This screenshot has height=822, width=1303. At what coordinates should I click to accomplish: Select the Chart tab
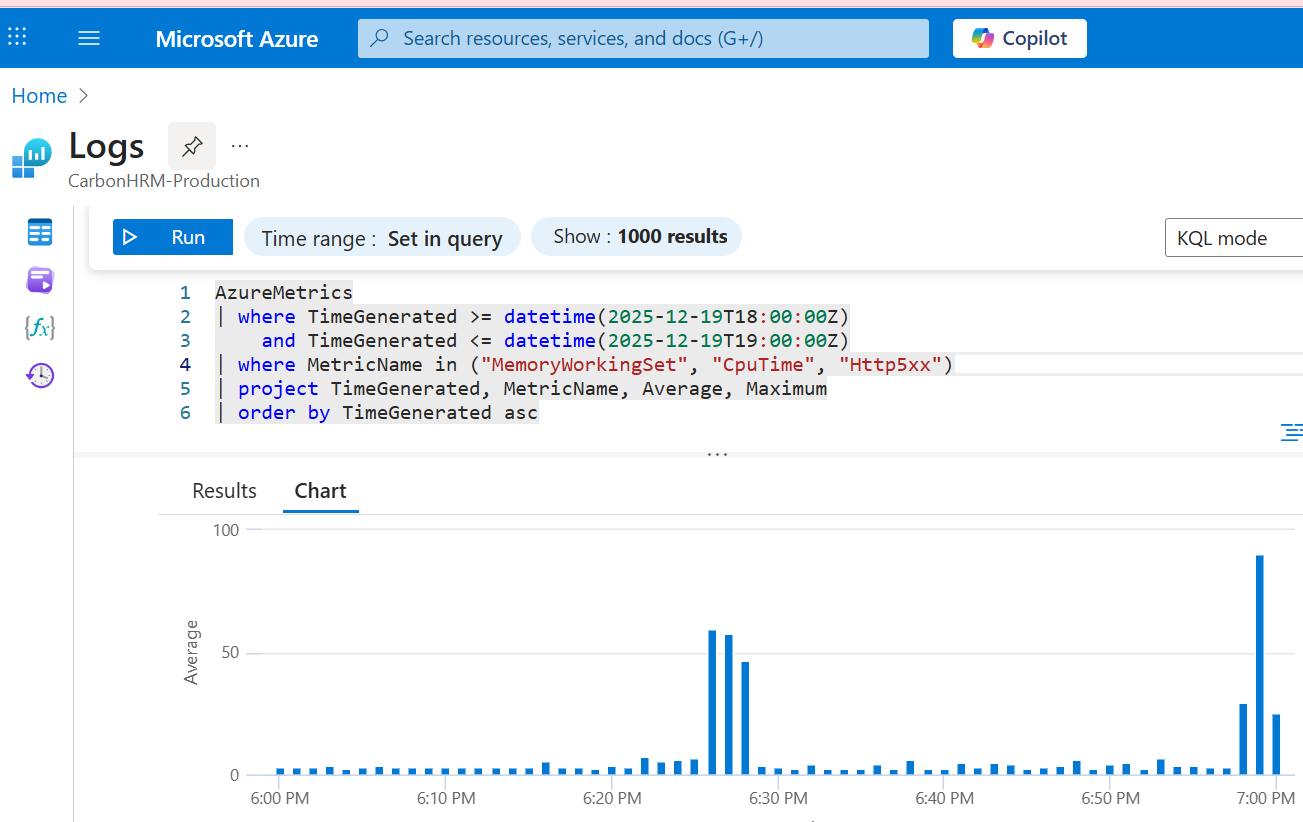pyautogui.click(x=320, y=491)
